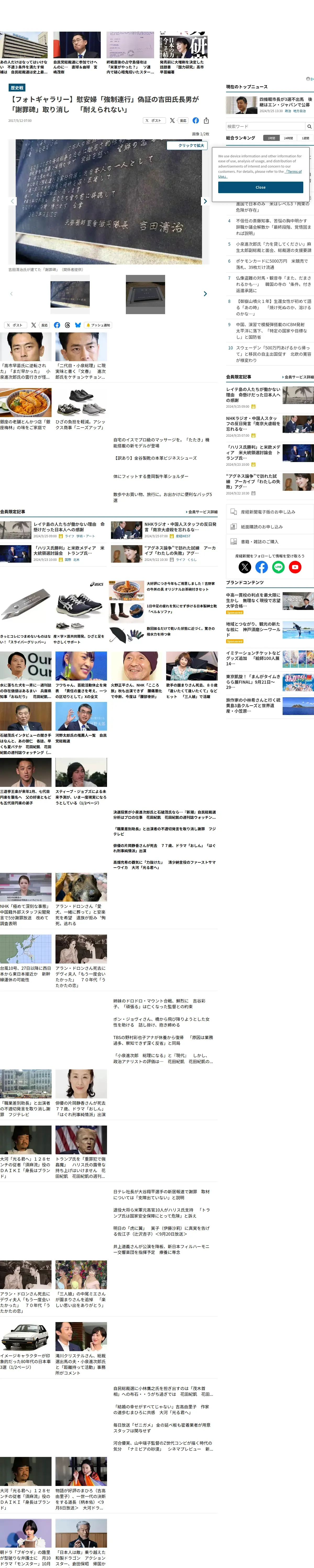
Task: Click the Bluesky butterfly share icon
Action: (78, 325)
